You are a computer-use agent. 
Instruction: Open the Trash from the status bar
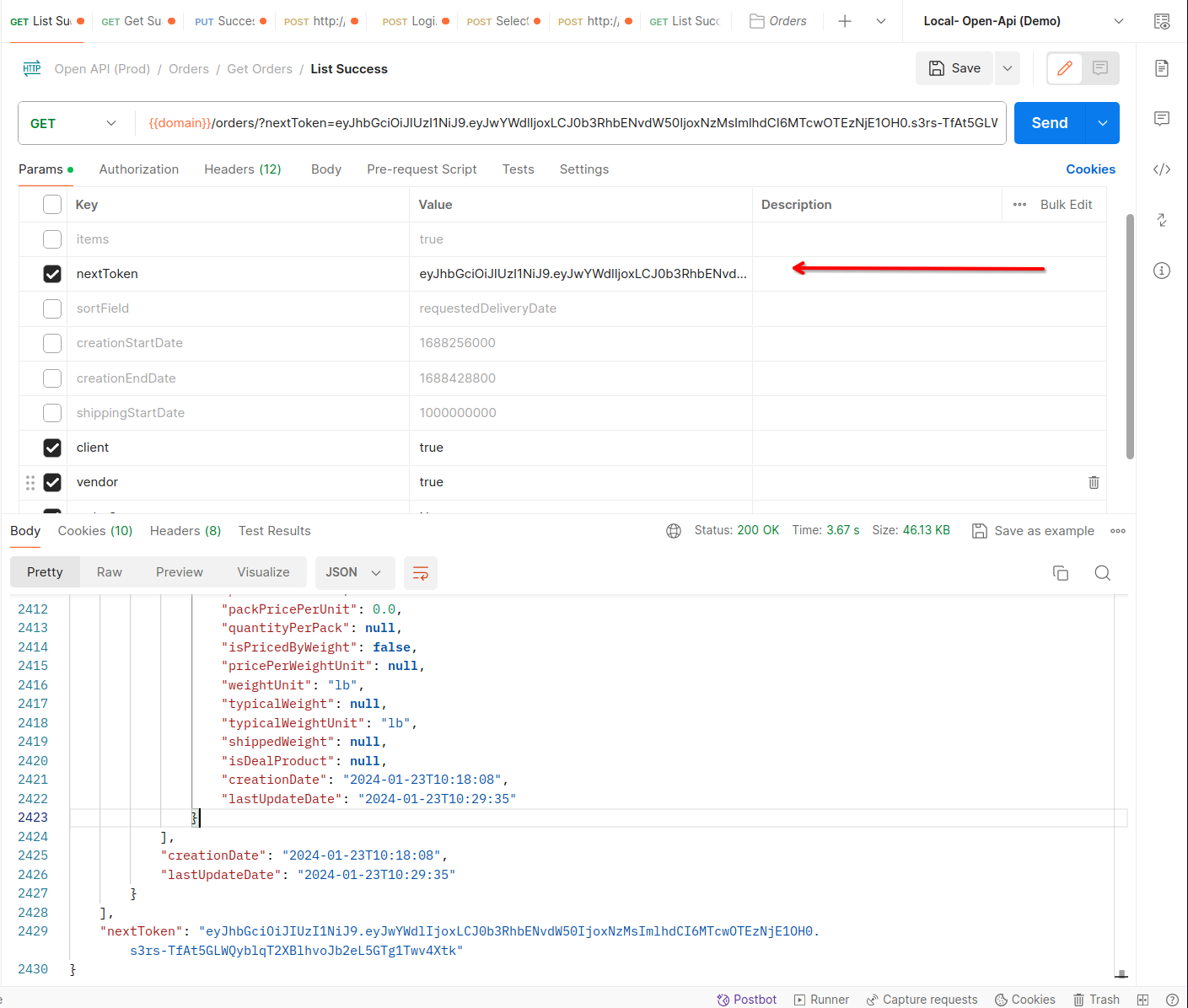coord(1096,1000)
